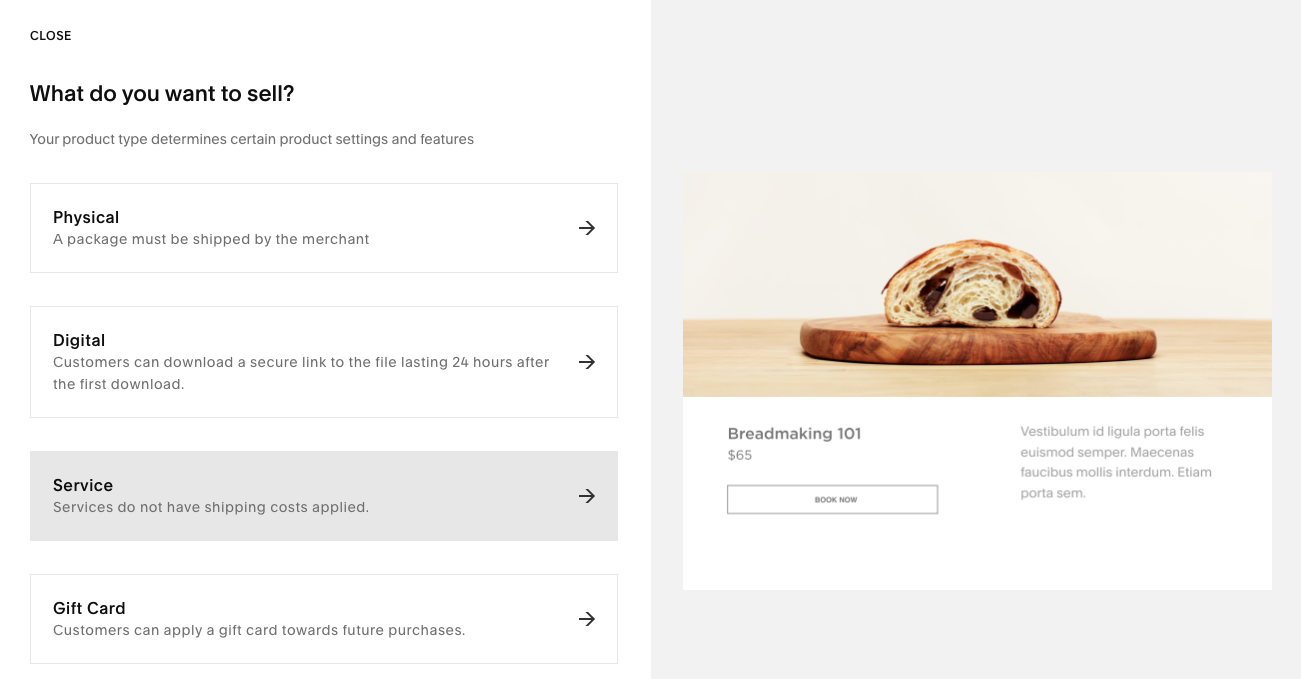
Task: Click the Breadmaking 101 product title
Action: pos(794,433)
